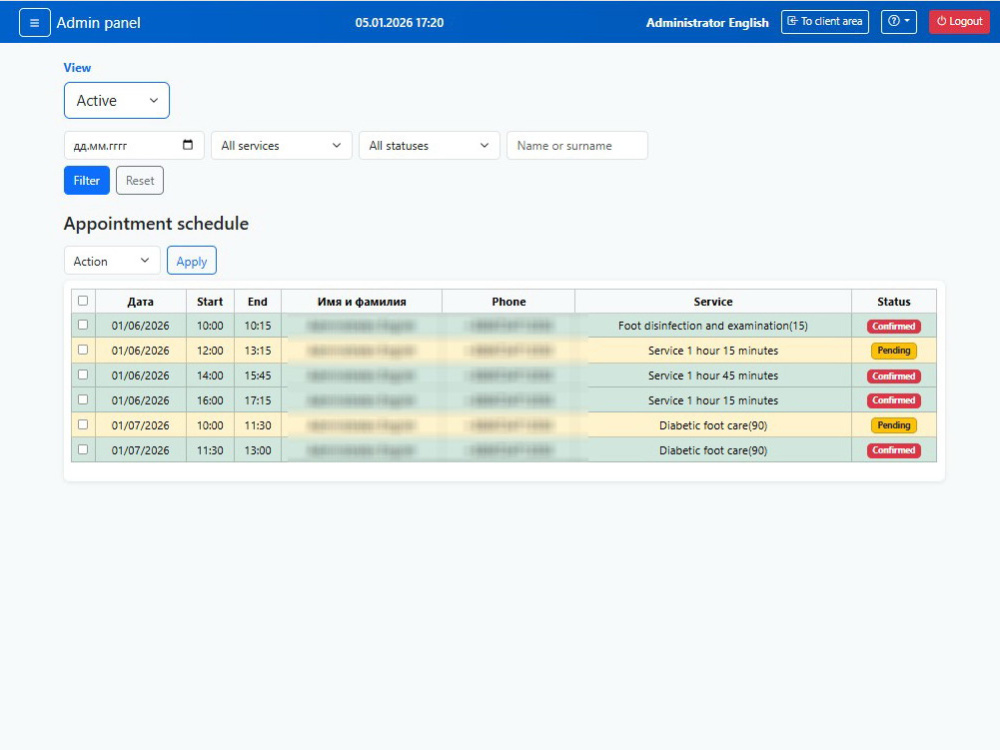The height and width of the screenshot is (750, 1000).
Task: Click the Reset button
Action: pos(140,180)
